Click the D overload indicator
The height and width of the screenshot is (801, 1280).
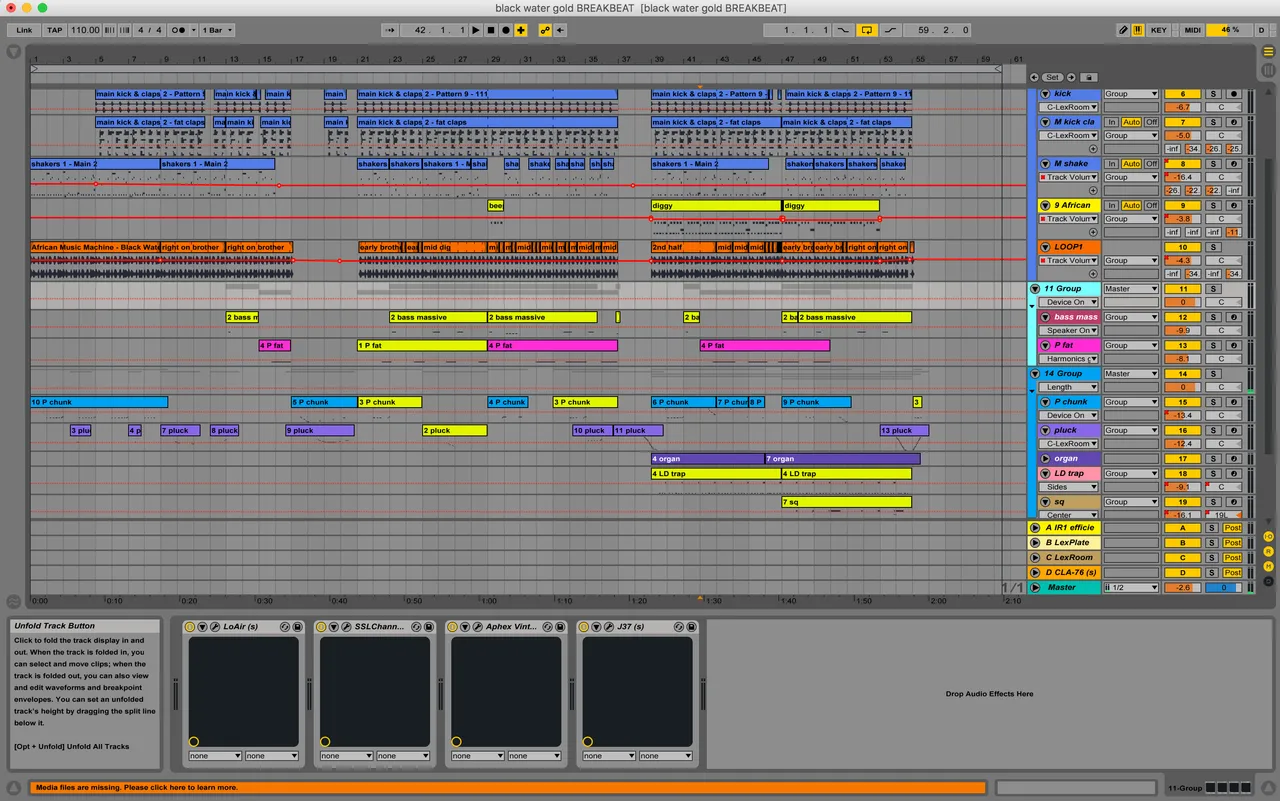[x=1260, y=30]
